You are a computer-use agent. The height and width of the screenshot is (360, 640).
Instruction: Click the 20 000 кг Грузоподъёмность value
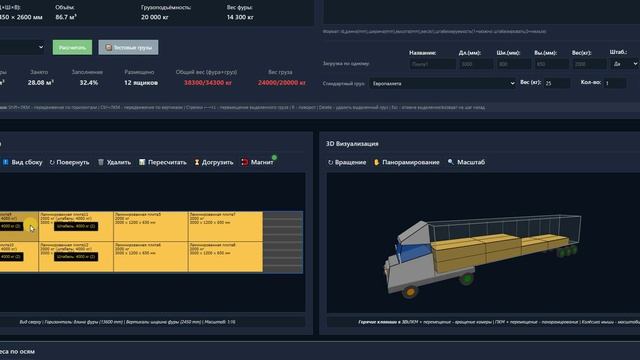[155, 17]
